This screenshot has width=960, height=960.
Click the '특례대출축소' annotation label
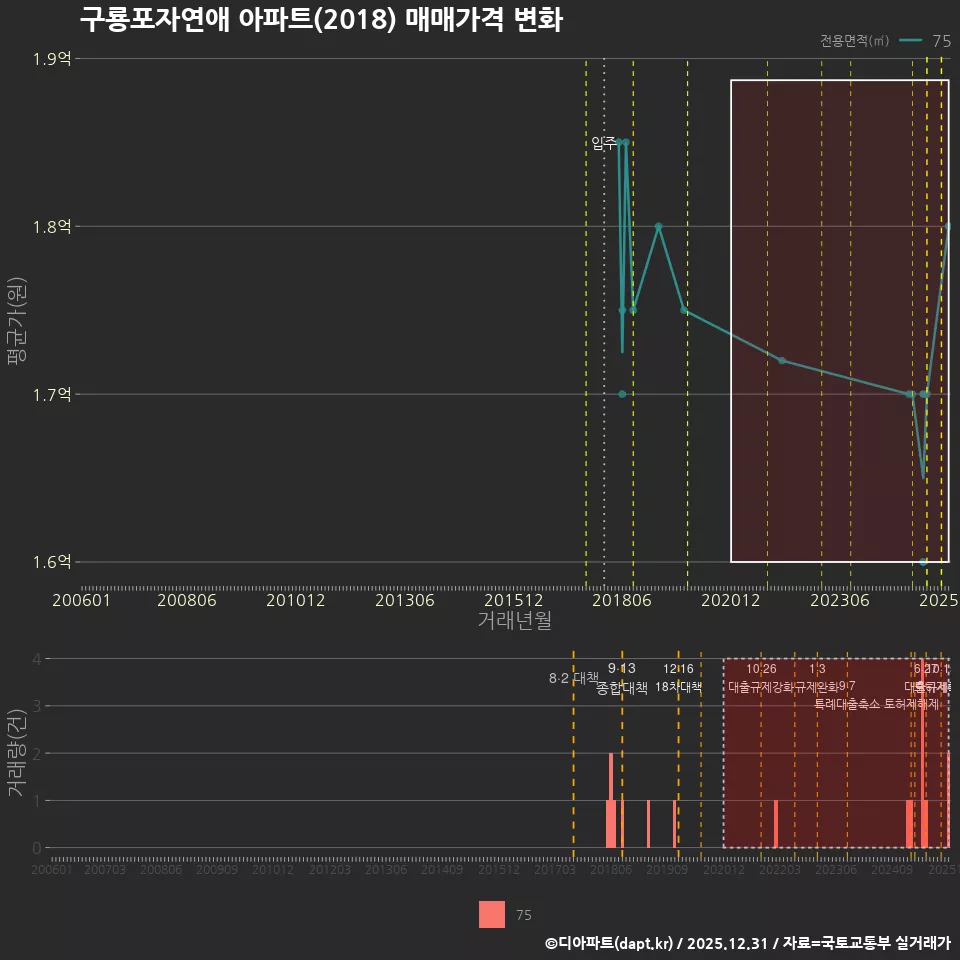pos(847,704)
